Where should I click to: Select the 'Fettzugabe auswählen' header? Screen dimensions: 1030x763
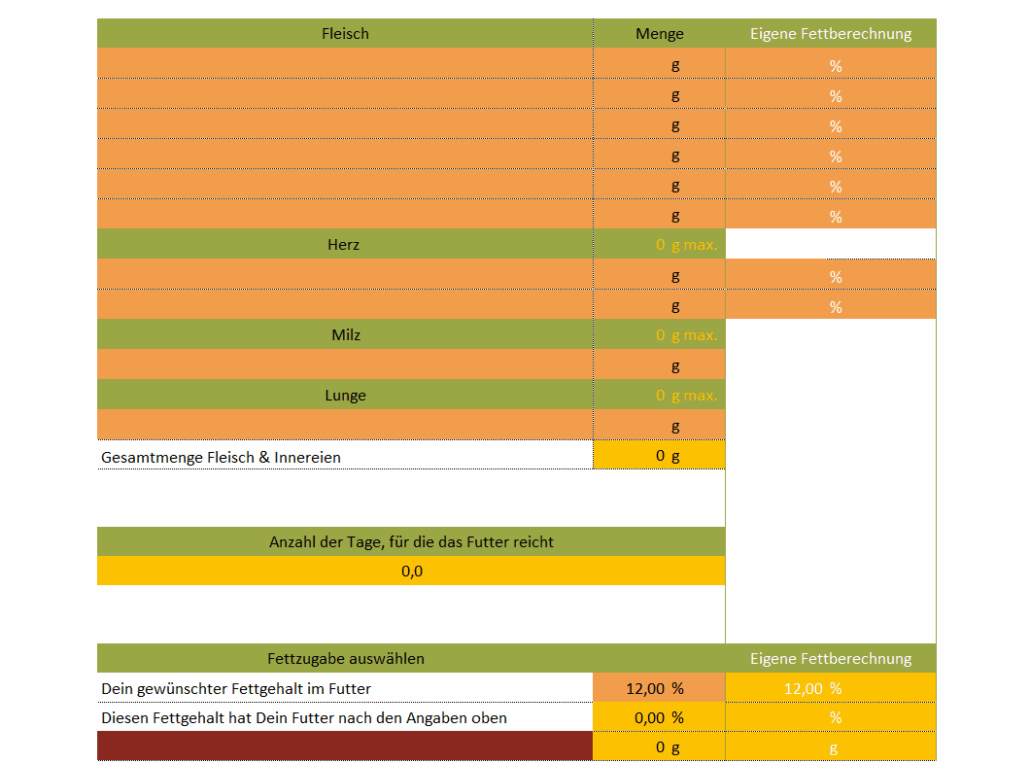click(345, 658)
